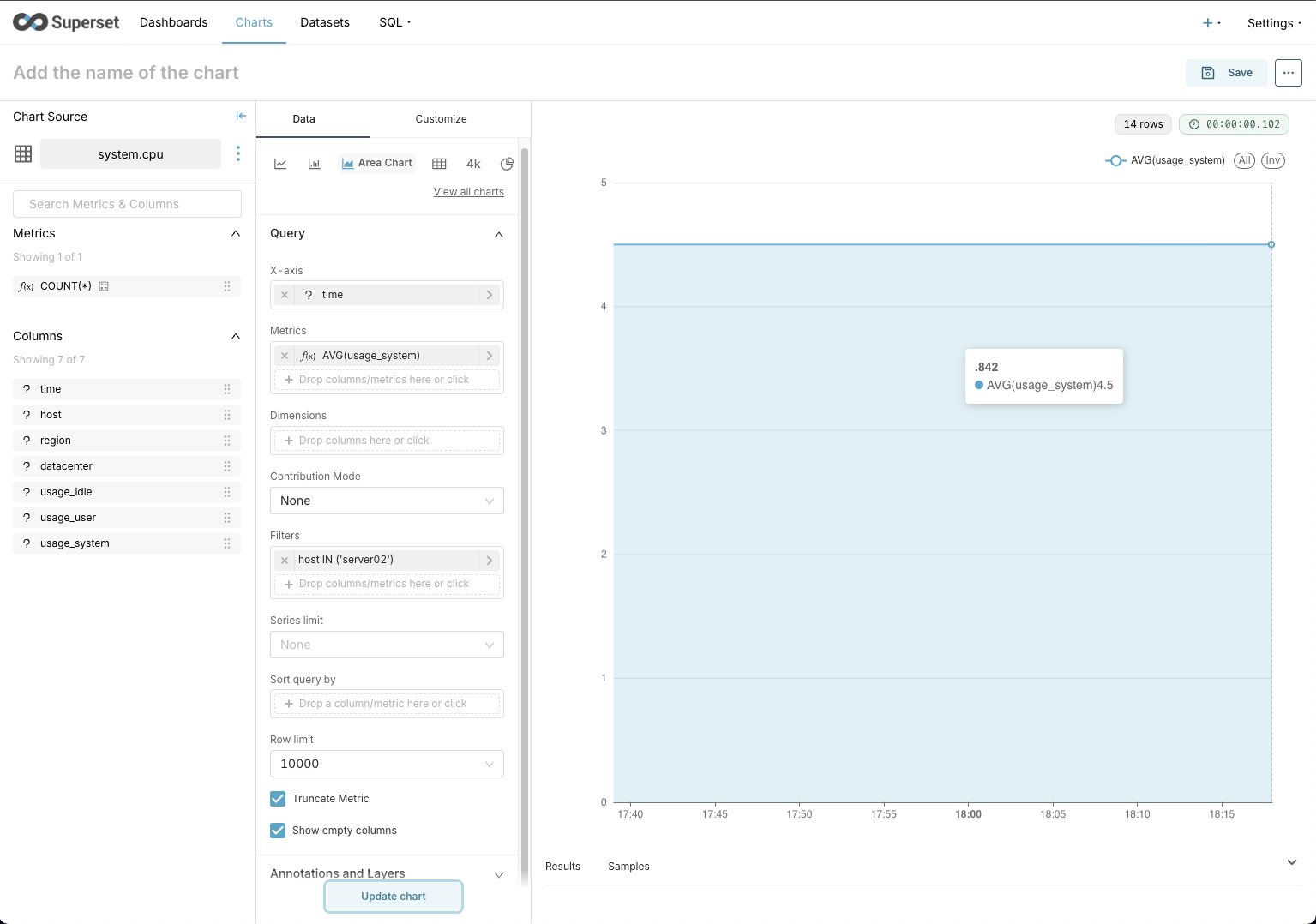Open dataset options three-dot menu
1316x924 pixels.
[238, 153]
